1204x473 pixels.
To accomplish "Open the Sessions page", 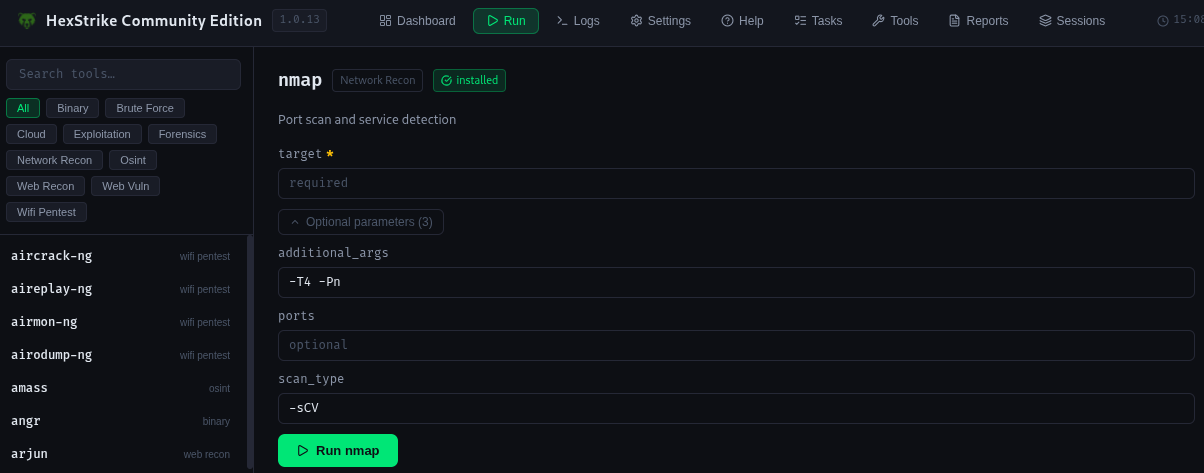I will pos(1072,21).
